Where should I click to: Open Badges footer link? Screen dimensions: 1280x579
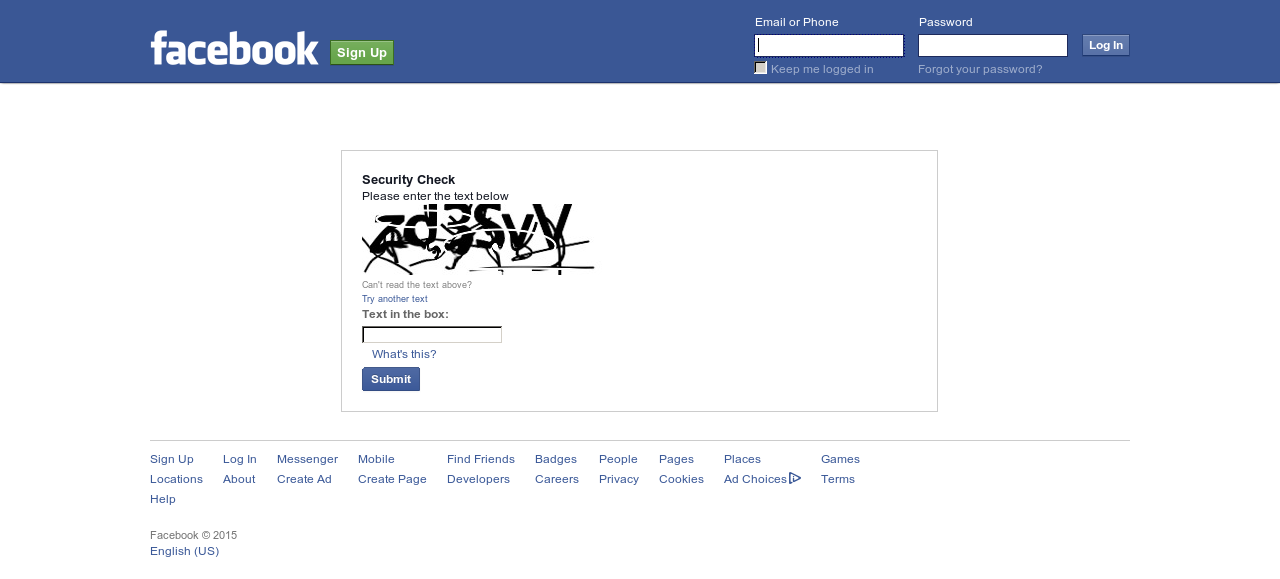point(556,459)
